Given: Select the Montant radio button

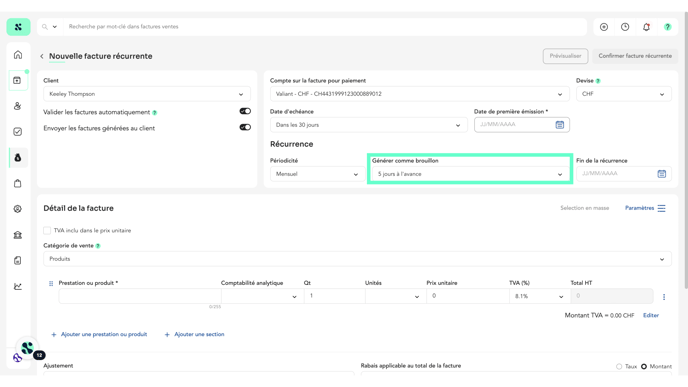Looking at the screenshot, I should [x=644, y=366].
